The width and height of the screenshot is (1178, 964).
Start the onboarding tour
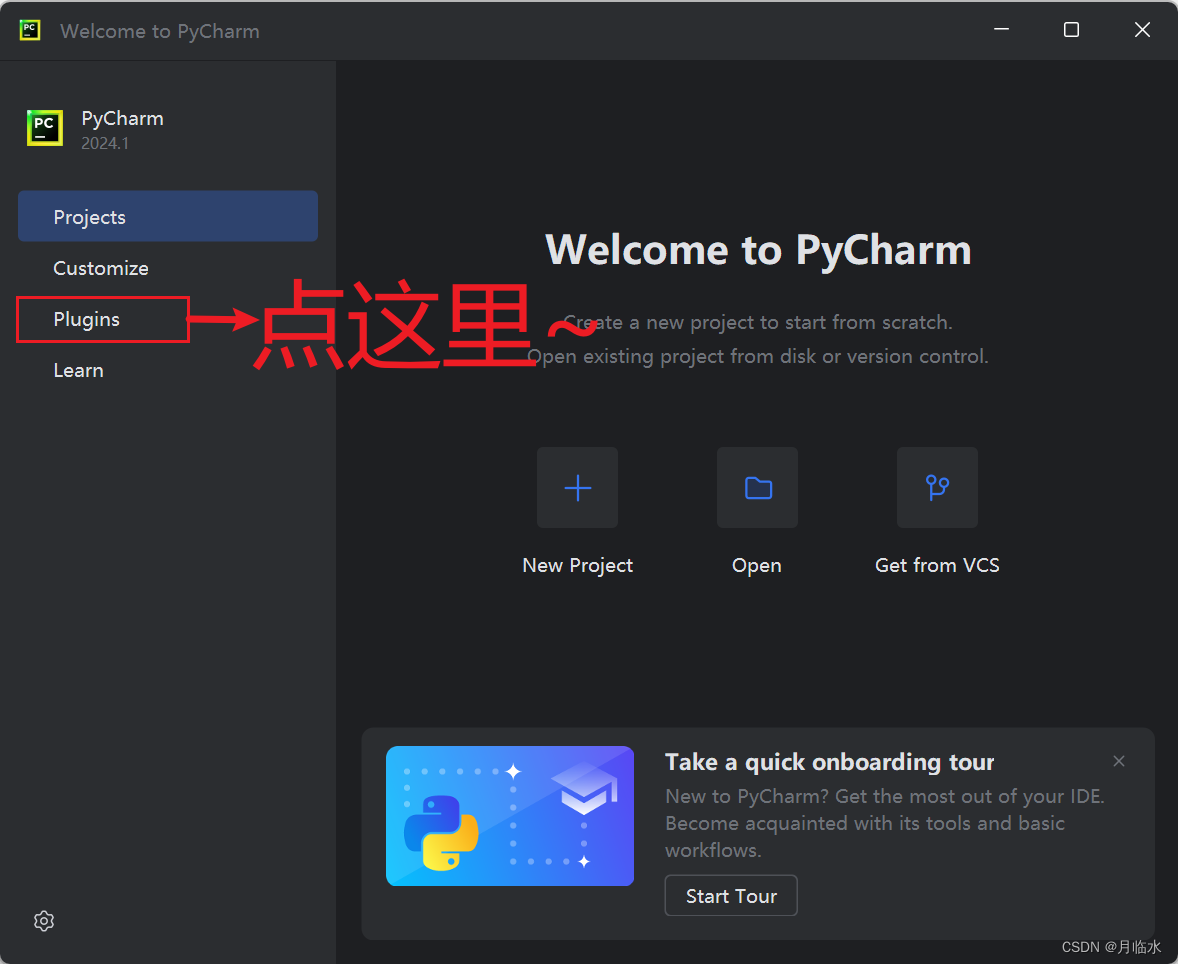(731, 896)
